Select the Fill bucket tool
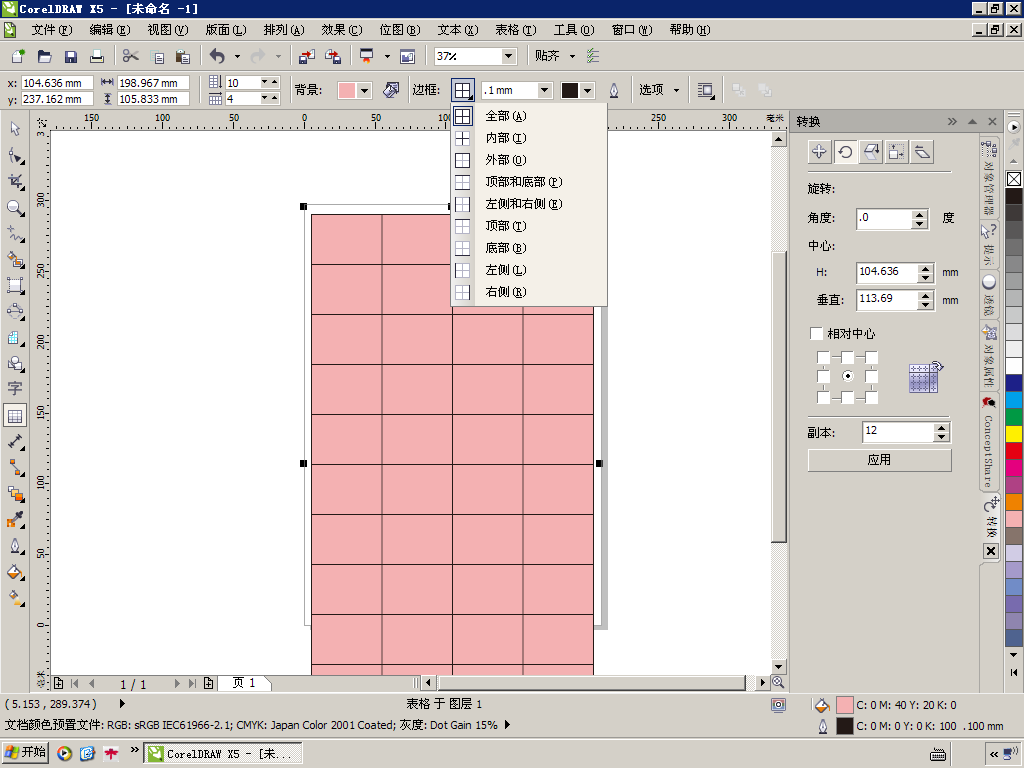The width and height of the screenshot is (1024, 768). tap(15, 572)
